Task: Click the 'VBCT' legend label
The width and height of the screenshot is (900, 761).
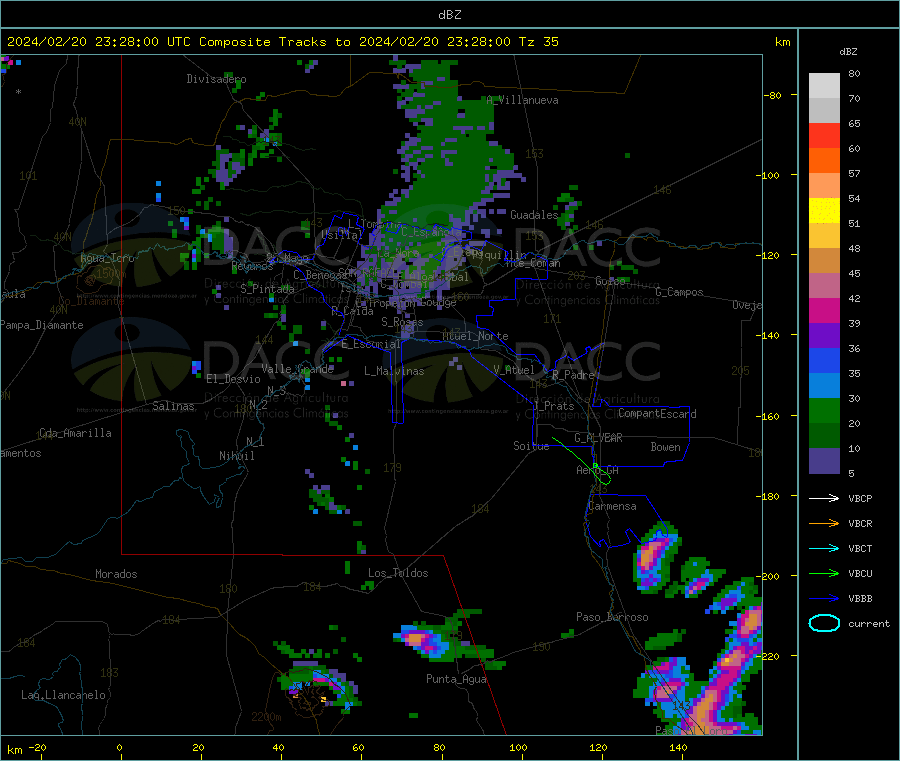Action: [860, 549]
